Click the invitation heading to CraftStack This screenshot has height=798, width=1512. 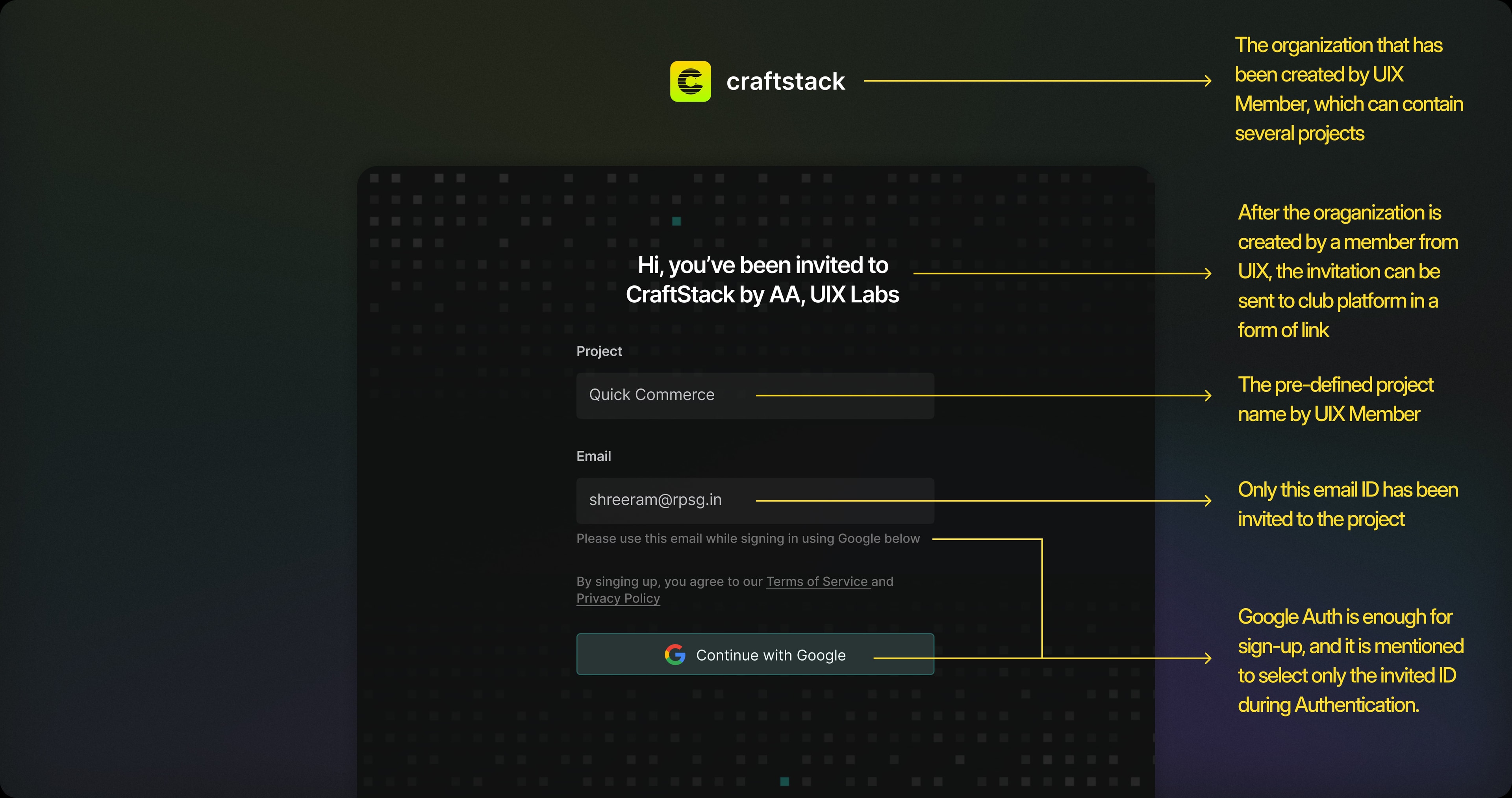point(762,280)
